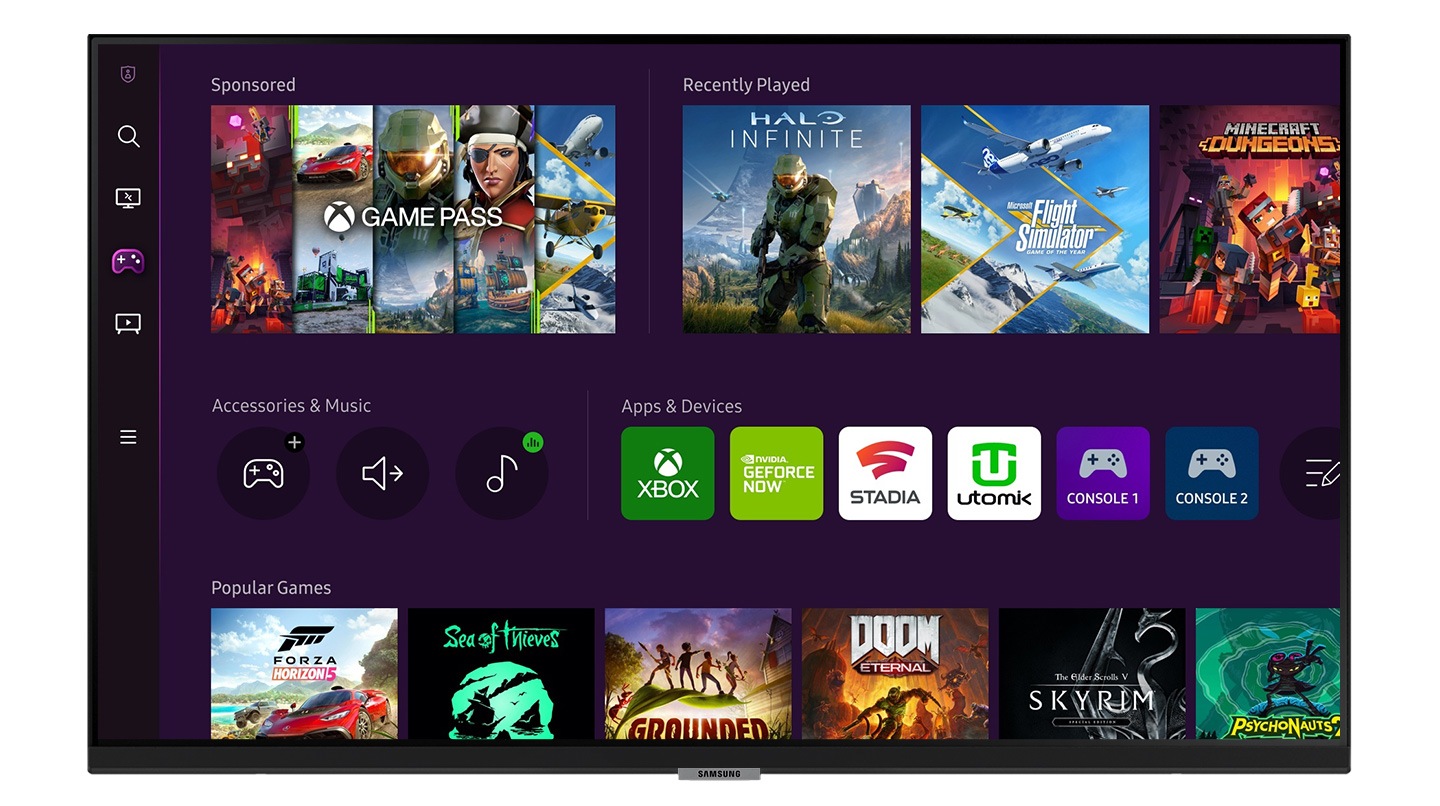
Task: Open the Utomik app tile
Action: click(x=994, y=474)
